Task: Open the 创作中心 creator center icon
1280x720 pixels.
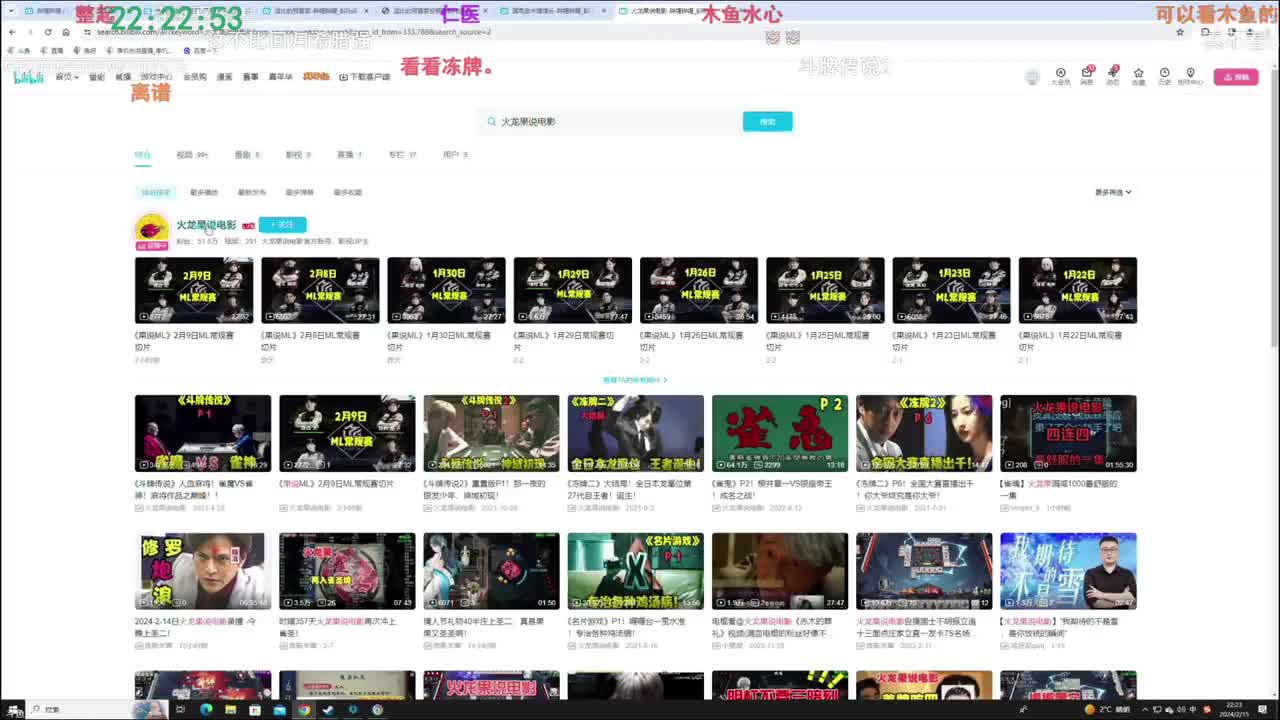Action: tap(1190, 76)
